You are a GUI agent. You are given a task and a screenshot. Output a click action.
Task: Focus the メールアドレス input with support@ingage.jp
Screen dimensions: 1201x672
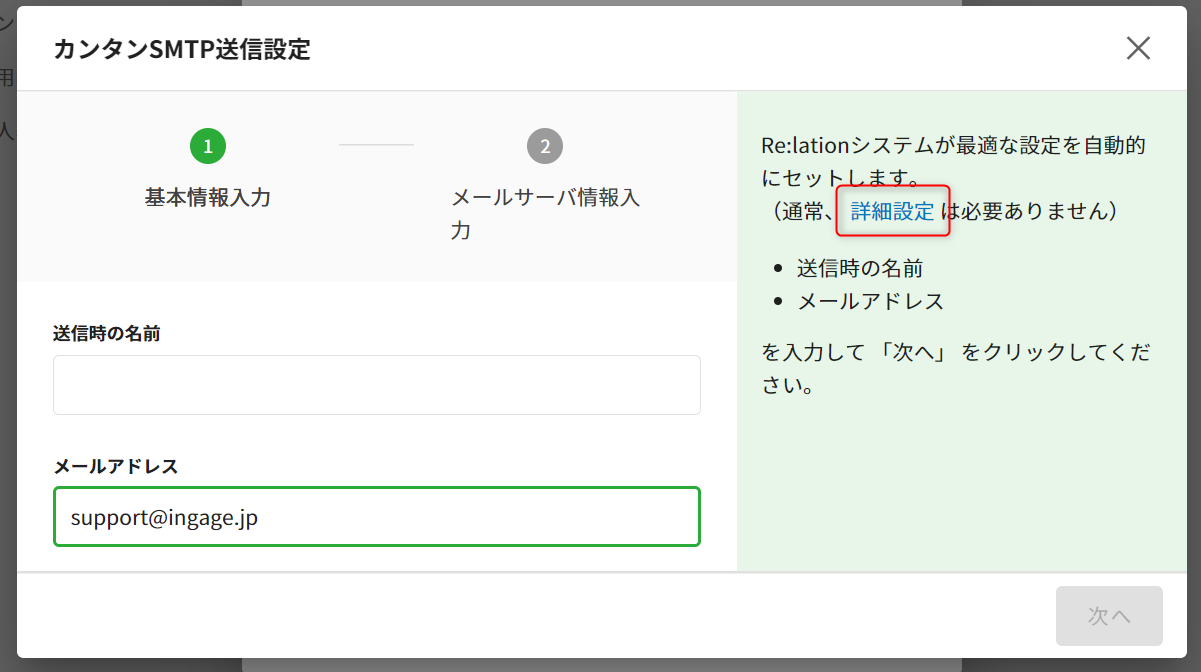376,517
